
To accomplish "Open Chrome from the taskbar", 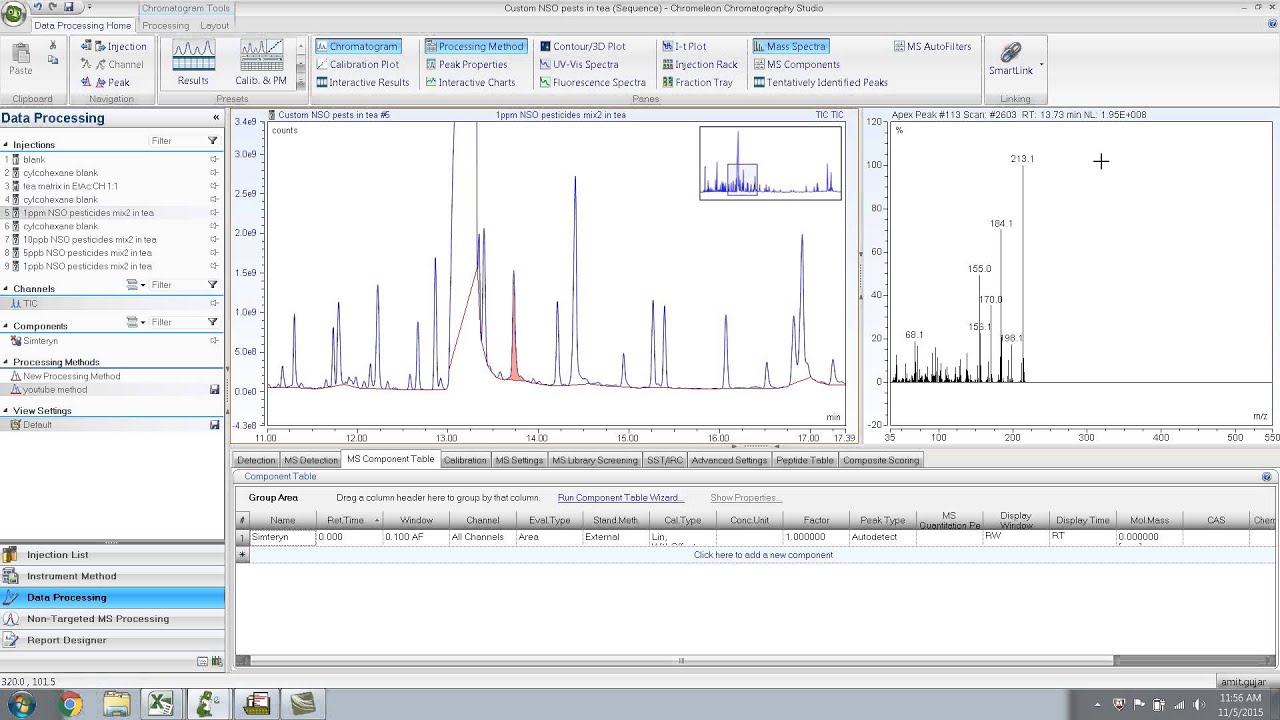I will click(x=69, y=705).
